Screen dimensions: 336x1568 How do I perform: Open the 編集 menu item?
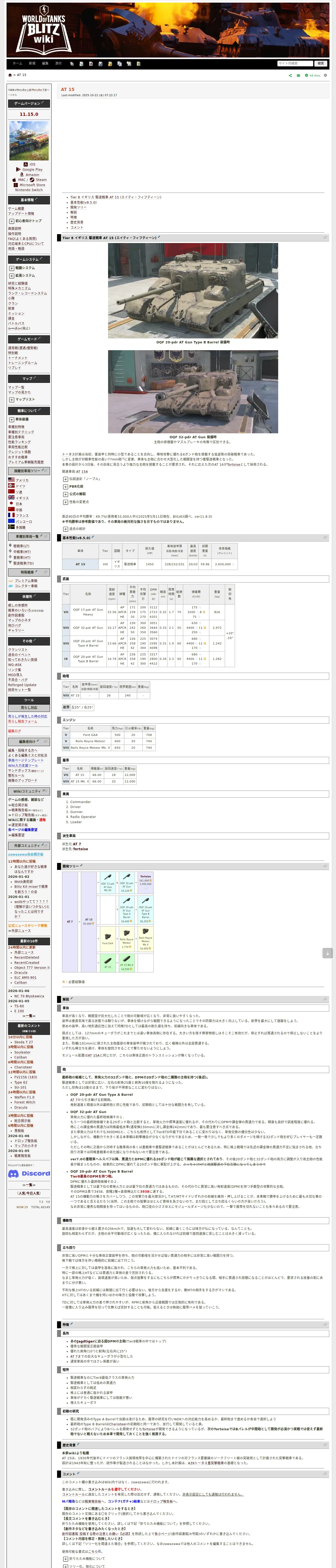tap(45, 63)
